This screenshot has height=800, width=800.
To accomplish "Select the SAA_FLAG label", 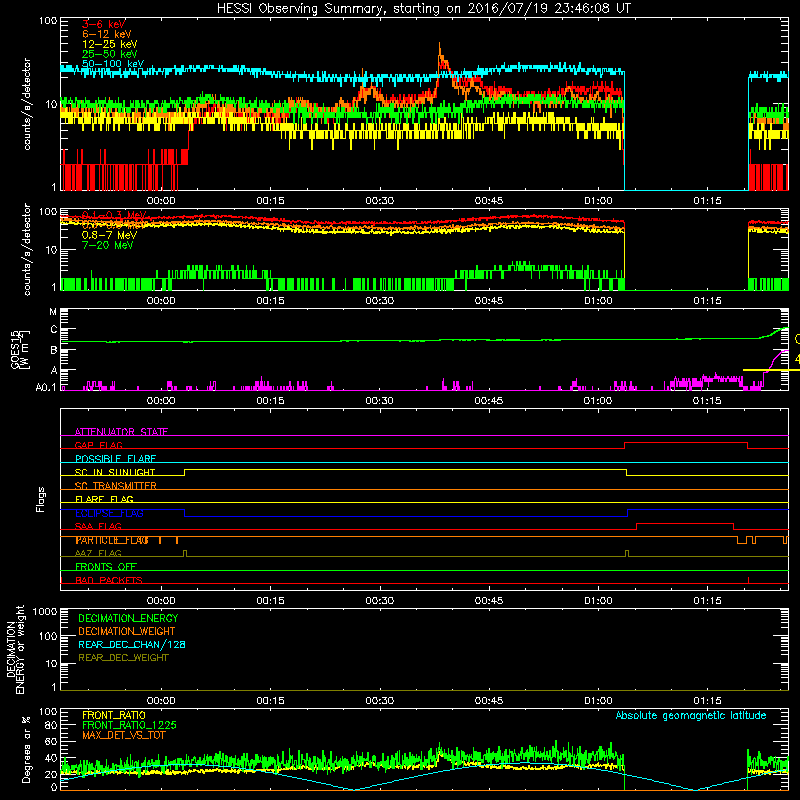I will pos(98,526).
